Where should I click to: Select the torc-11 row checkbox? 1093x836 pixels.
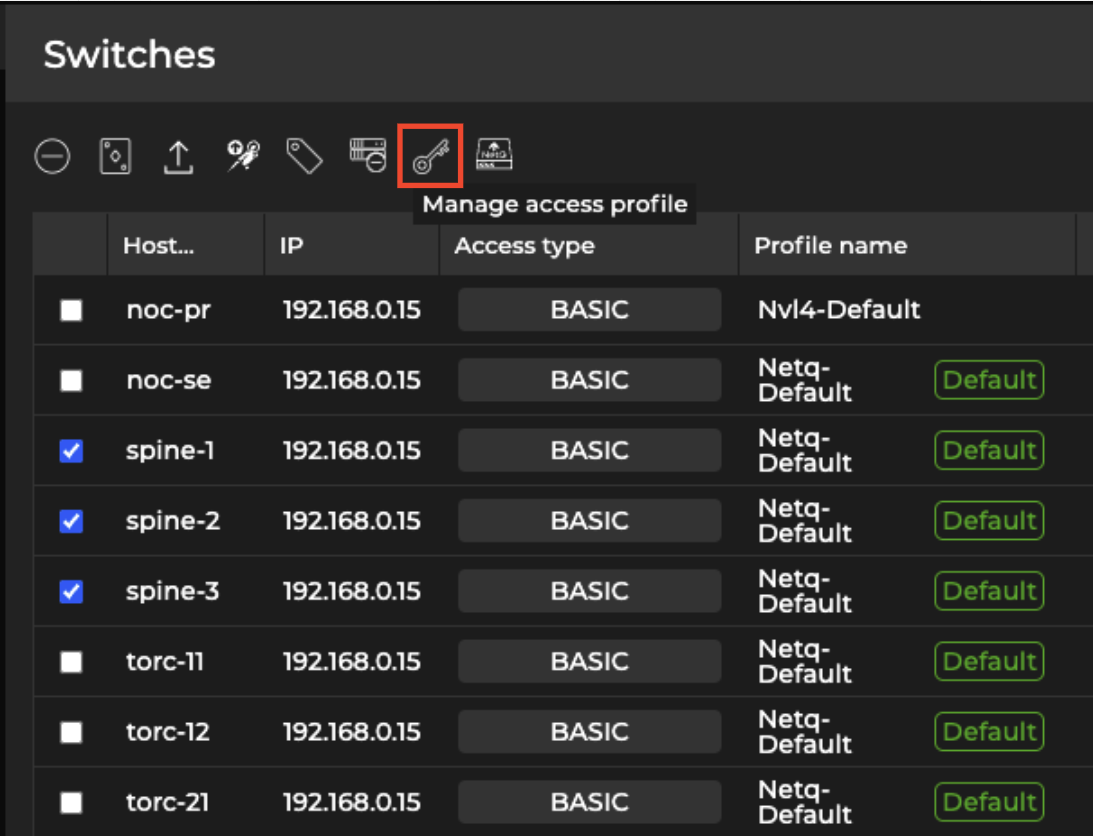tap(71, 662)
